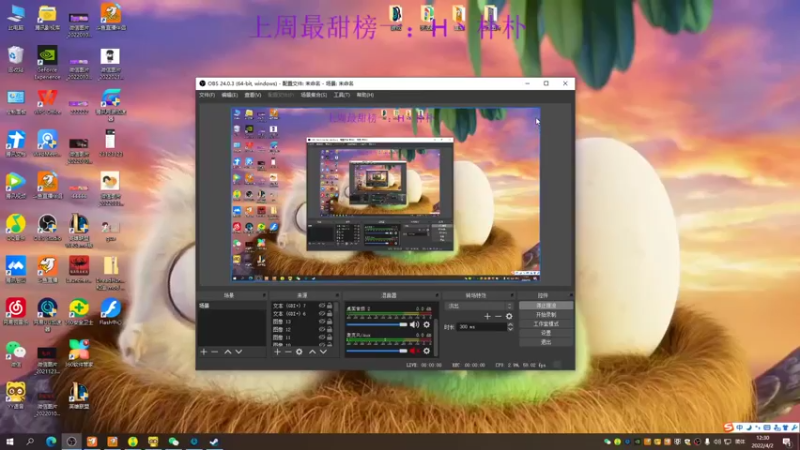Click the streaming button in Controls
The width and height of the screenshot is (800, 450).
(x=546, y=306)
